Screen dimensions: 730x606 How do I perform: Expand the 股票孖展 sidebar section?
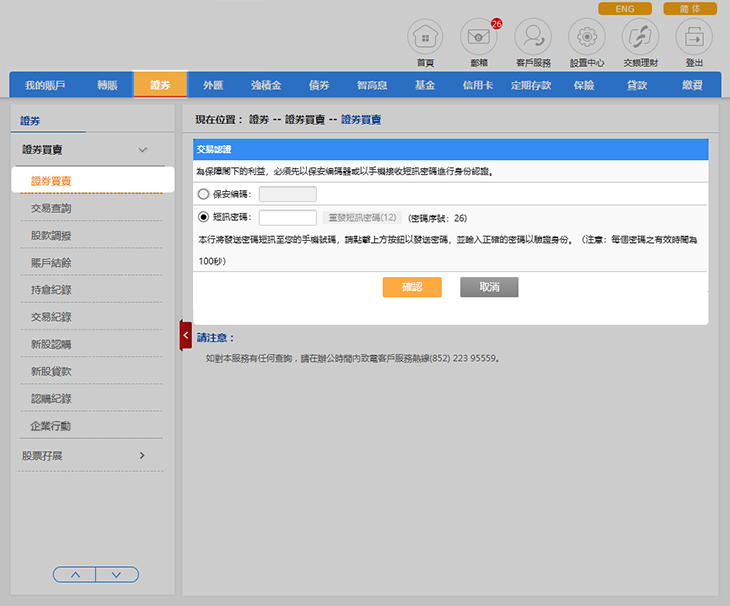tap(142, 455)
